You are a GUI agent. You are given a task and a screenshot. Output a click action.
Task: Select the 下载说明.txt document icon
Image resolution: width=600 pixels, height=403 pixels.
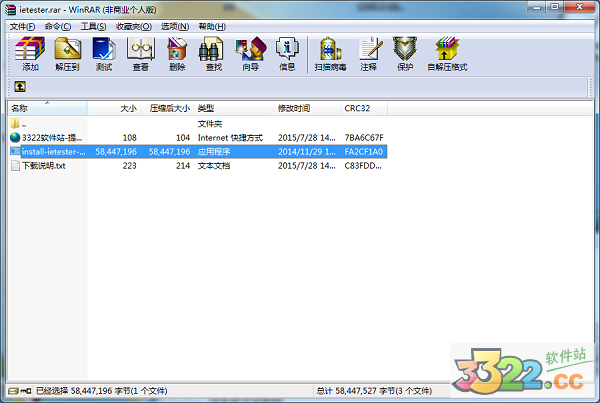[x=15, y=165]
